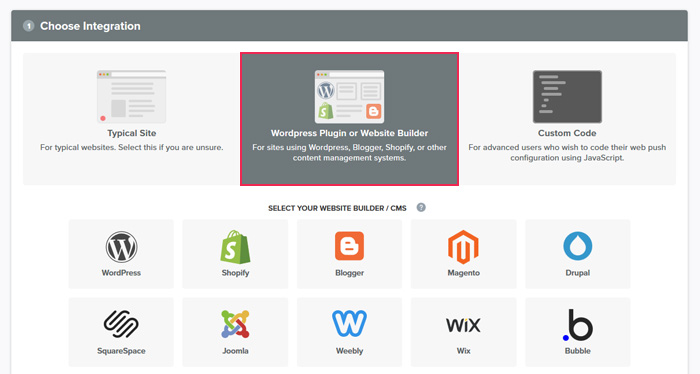Select the Magento logo icon
This screenshot has width=700, height=374.
click(463, 247)
